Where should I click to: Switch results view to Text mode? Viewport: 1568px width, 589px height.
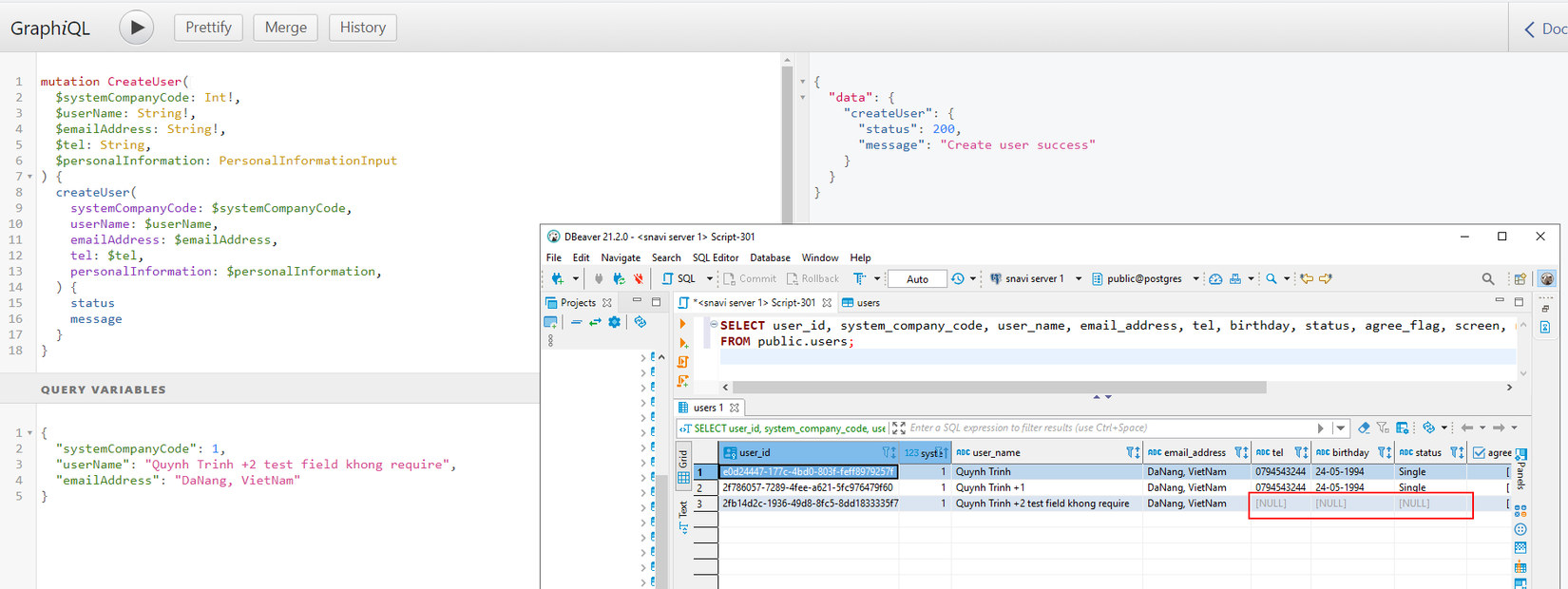point(683,510)
